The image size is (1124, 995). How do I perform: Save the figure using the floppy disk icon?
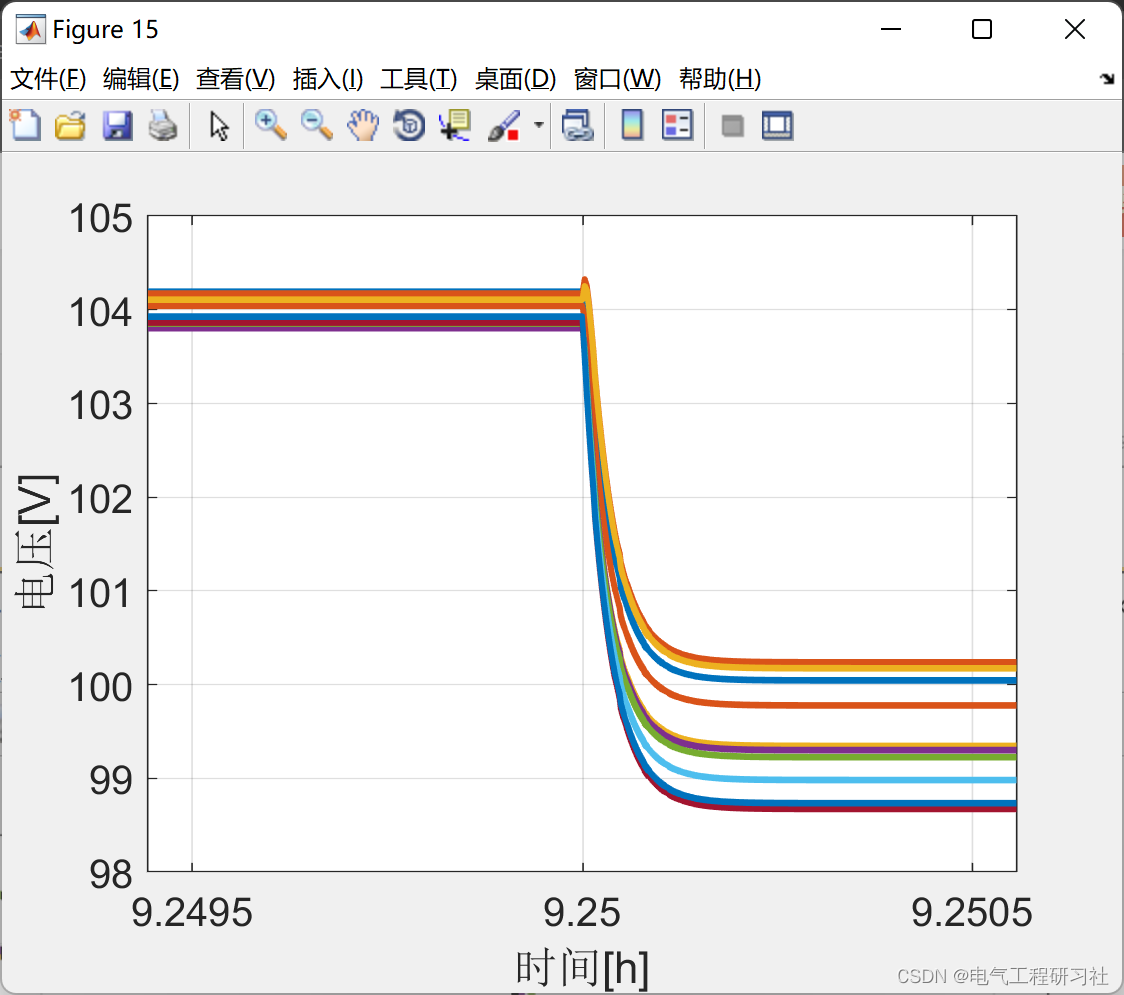(x=117, y=126)
